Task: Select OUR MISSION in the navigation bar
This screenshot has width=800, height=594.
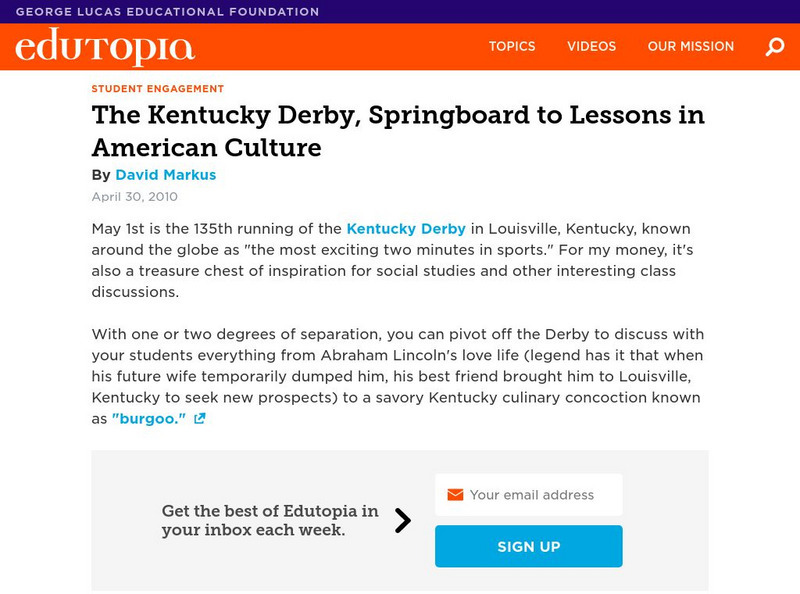Action: 691,46
